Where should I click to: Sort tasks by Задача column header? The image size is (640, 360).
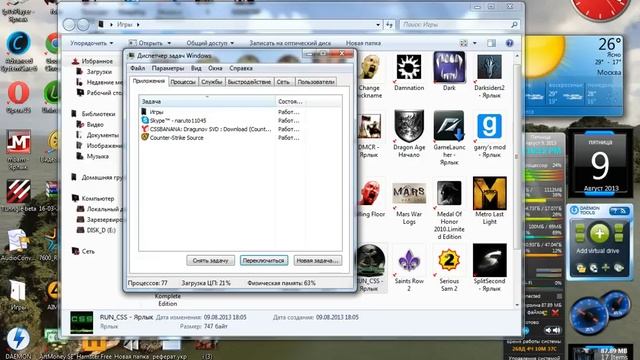tap(207, 101)
